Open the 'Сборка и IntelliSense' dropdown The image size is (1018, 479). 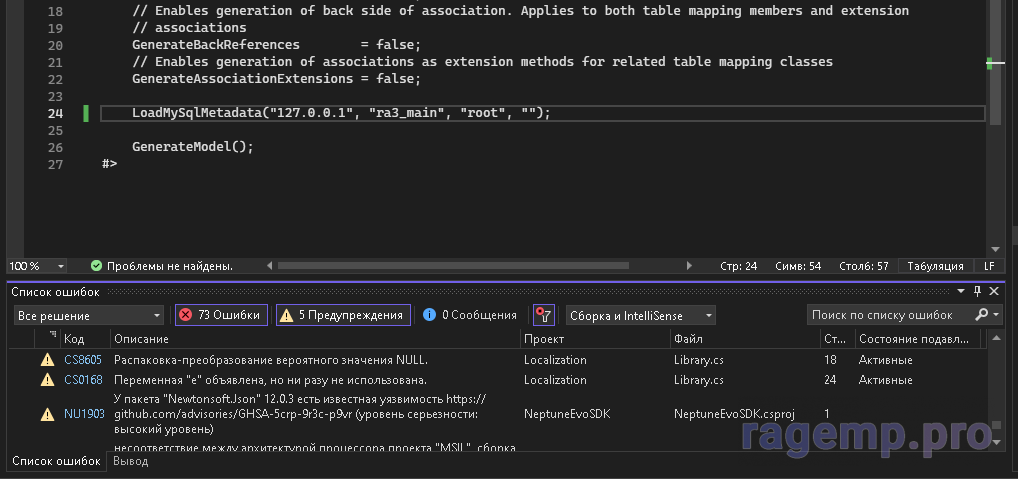click(x=640, y=315)
